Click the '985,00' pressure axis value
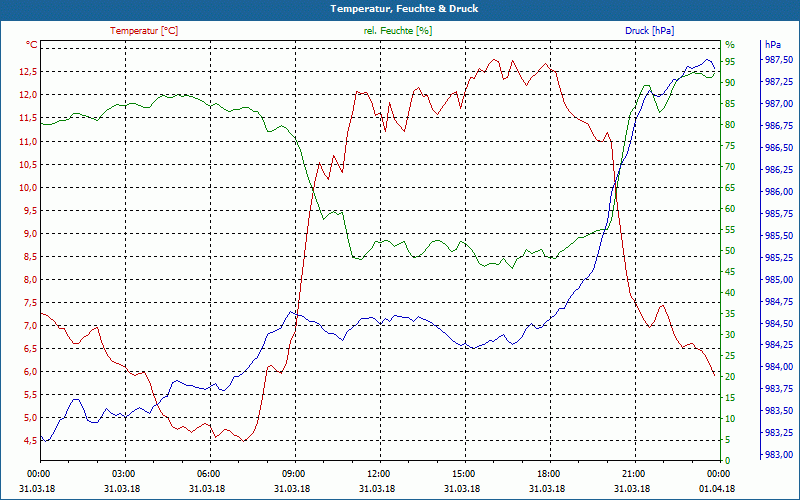Viewport: 800px width, 500px height. click(779, 279)
